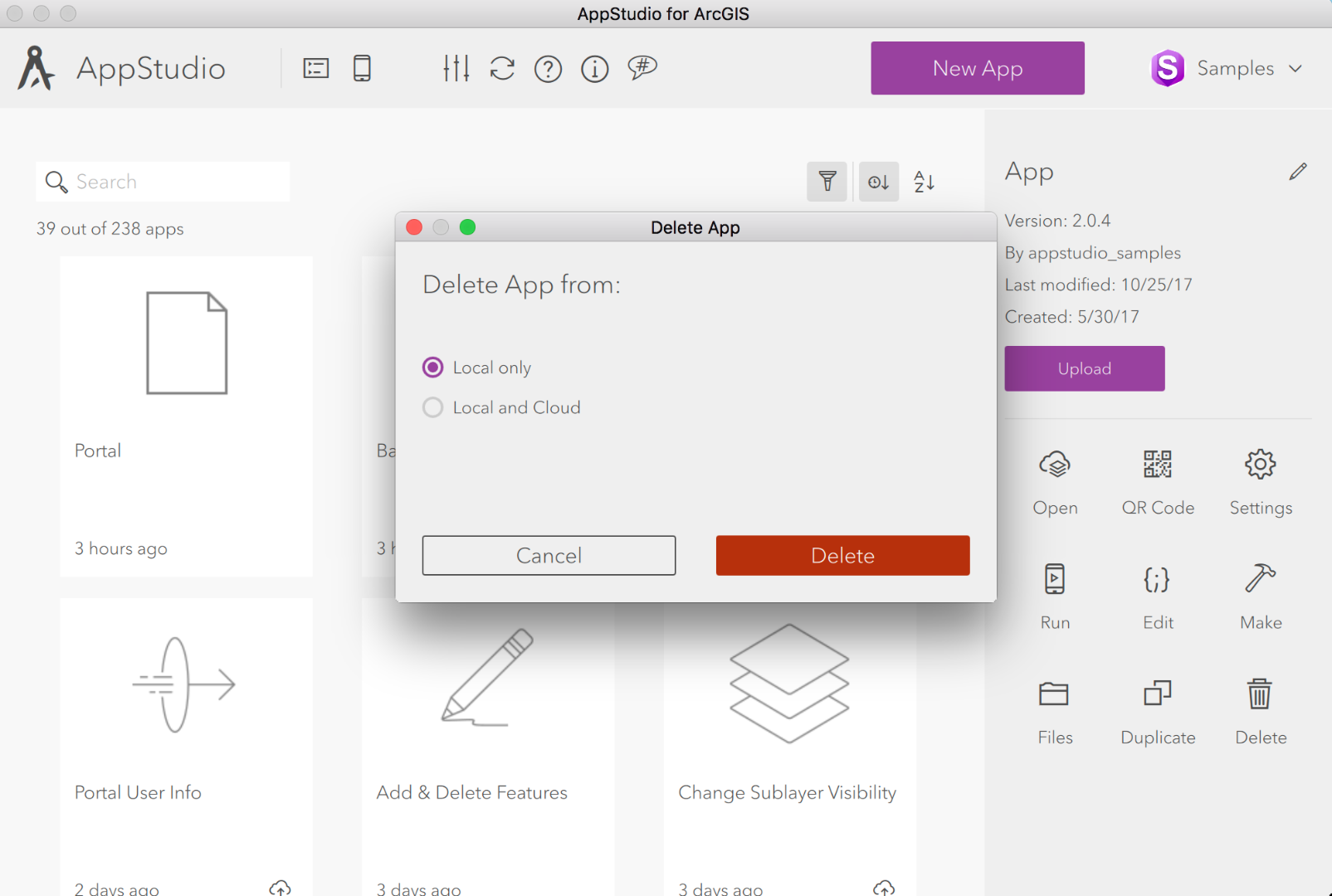Open the app in ArcGIS icon
This screenshot has width=1332, height=896.
click(x=1055, y=465)
